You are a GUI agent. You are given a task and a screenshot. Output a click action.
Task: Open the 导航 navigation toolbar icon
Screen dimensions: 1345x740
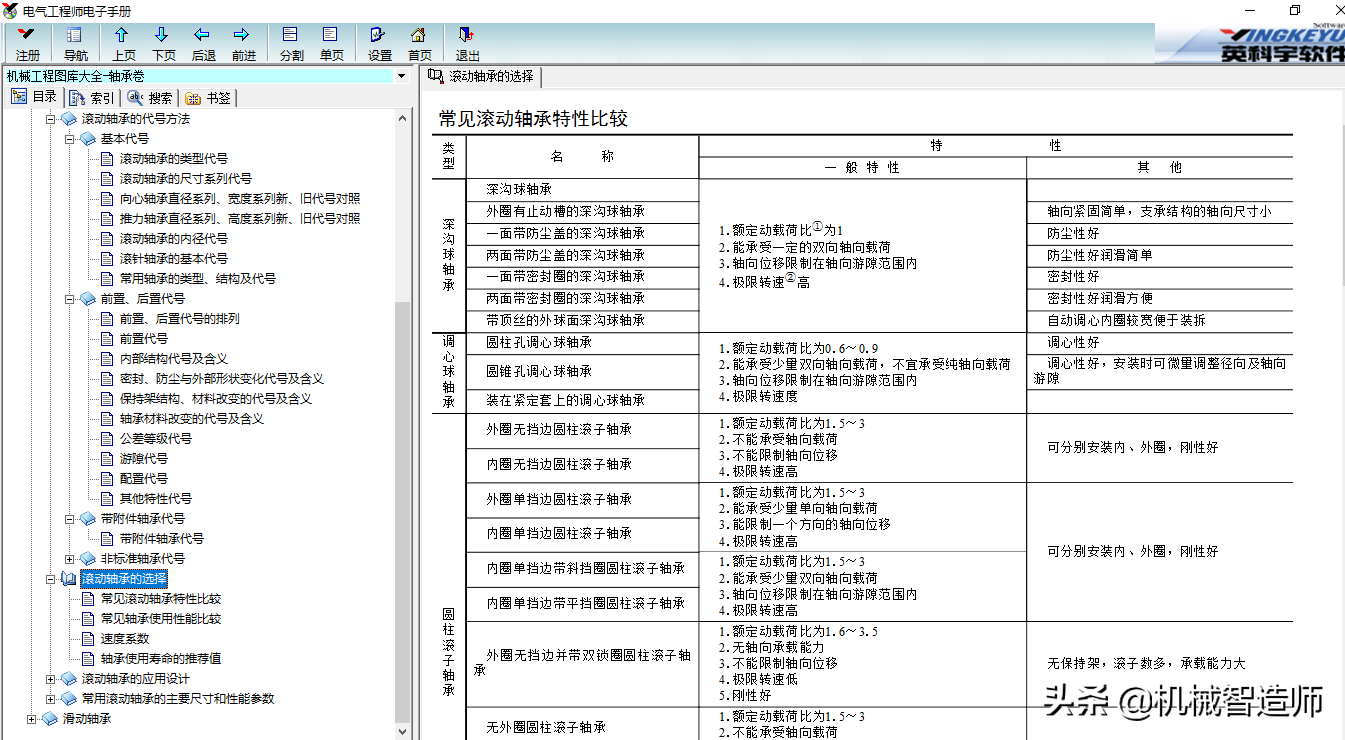tap(75, 35)
